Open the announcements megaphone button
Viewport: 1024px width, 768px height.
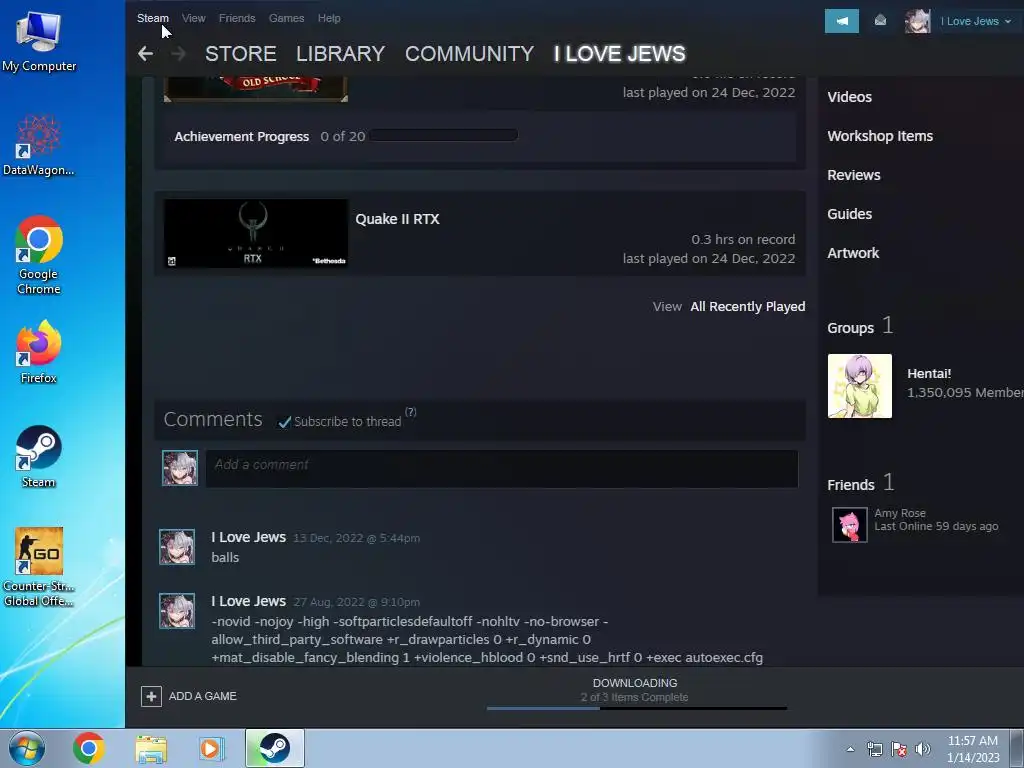pyautogui.click(x=842, y=21)
